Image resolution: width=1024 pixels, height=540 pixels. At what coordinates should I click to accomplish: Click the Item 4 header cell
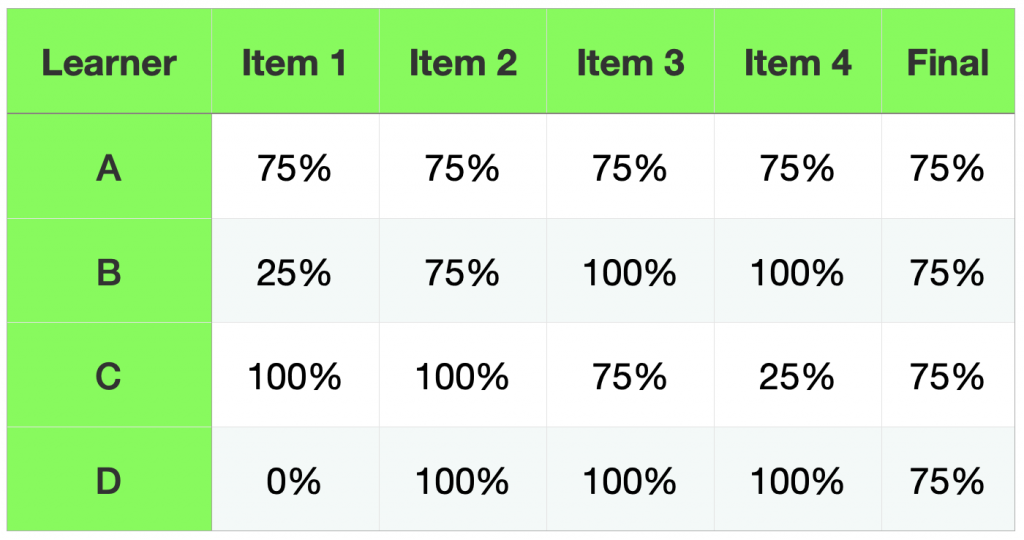(797, 64)
